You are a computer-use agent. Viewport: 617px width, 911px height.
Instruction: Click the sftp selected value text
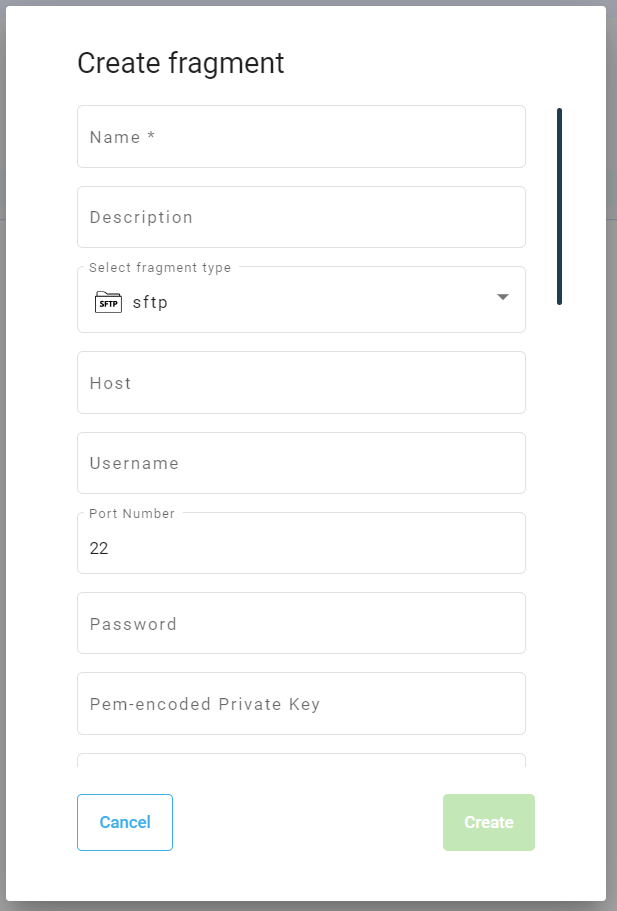pos(151,302)
